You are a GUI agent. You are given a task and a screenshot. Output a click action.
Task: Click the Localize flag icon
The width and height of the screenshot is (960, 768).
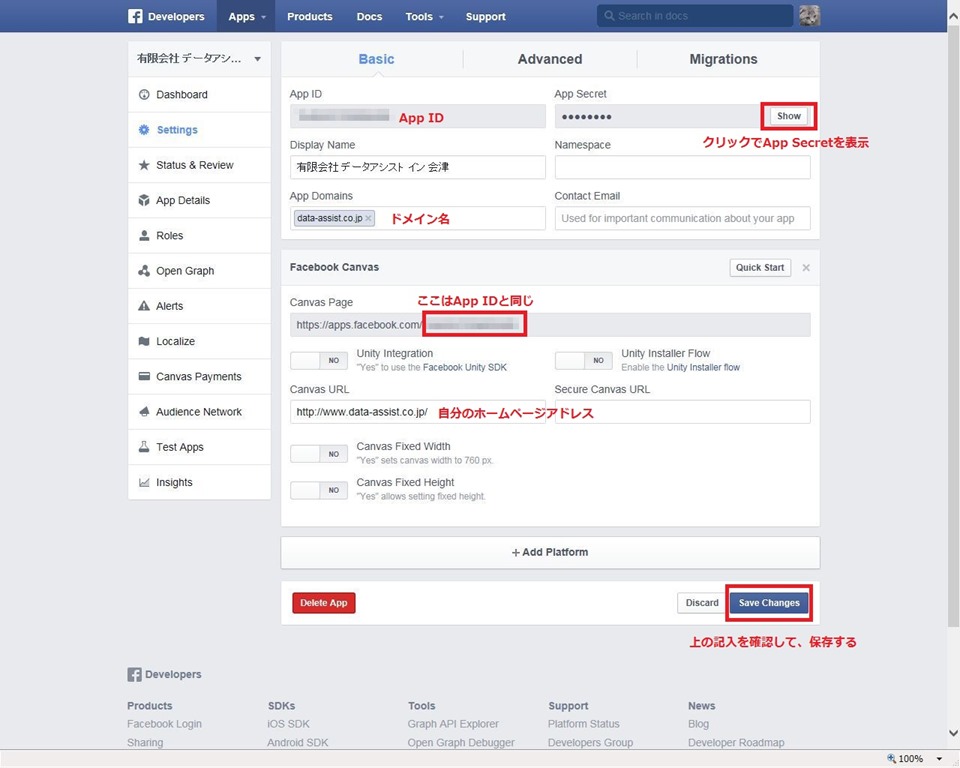pyautogui.click(x=144, y=341)
